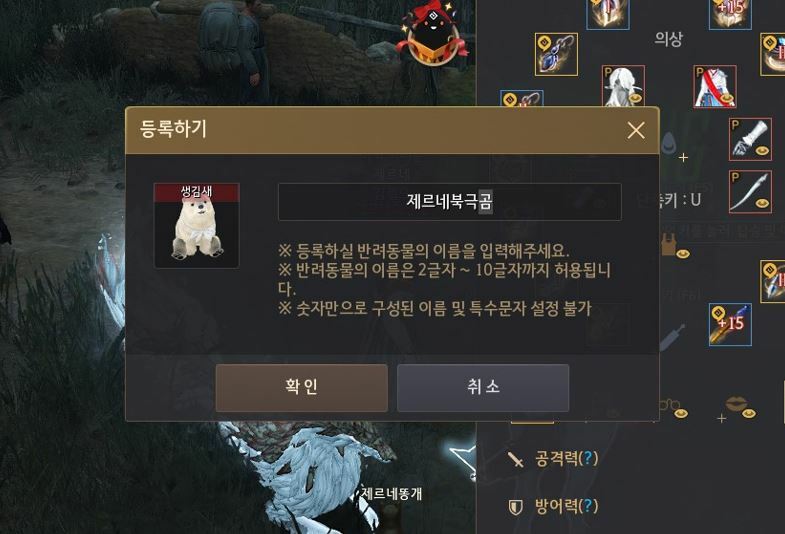Select the white hair costume slot
The height and width of the screenshot is (534, 785).
[623, 86]
